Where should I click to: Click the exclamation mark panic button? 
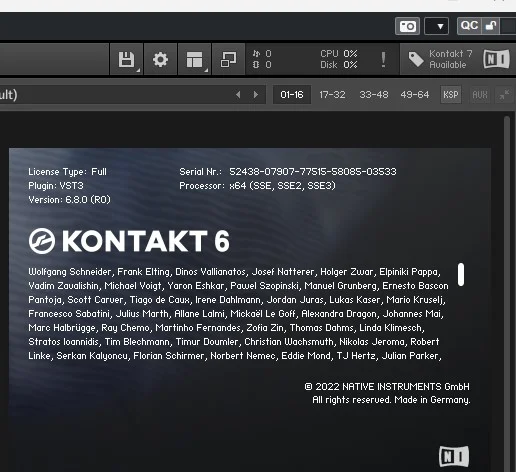[x=383, y=60]
